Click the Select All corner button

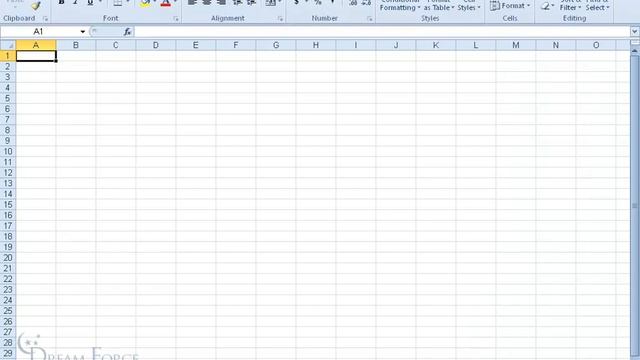(x=8, y=45)
